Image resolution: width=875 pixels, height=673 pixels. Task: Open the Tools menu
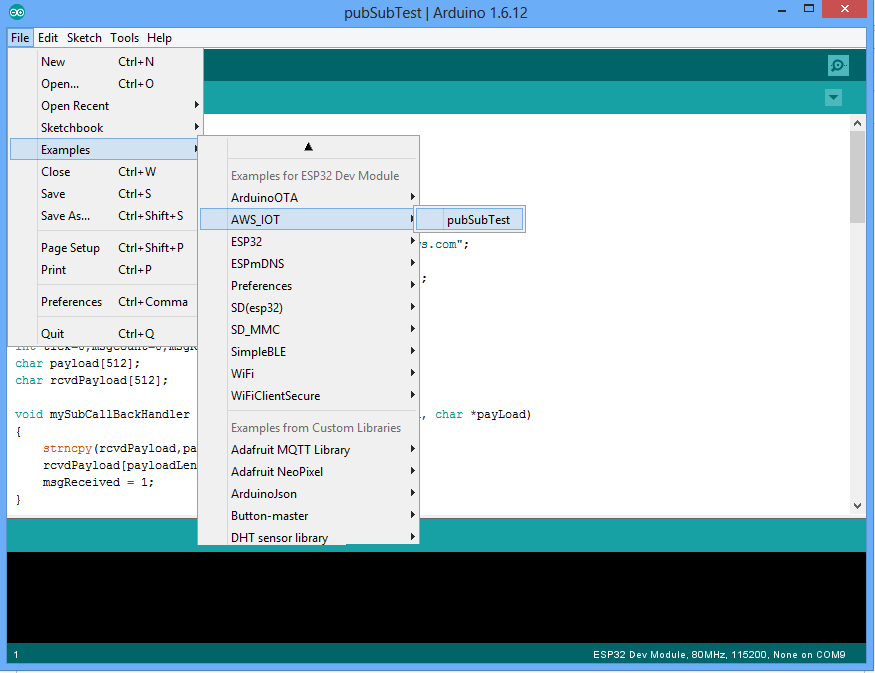(x=125, y=38)
